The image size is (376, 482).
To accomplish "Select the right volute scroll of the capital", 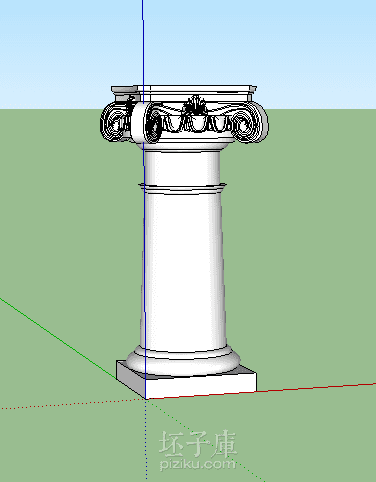I will (250, 122).
